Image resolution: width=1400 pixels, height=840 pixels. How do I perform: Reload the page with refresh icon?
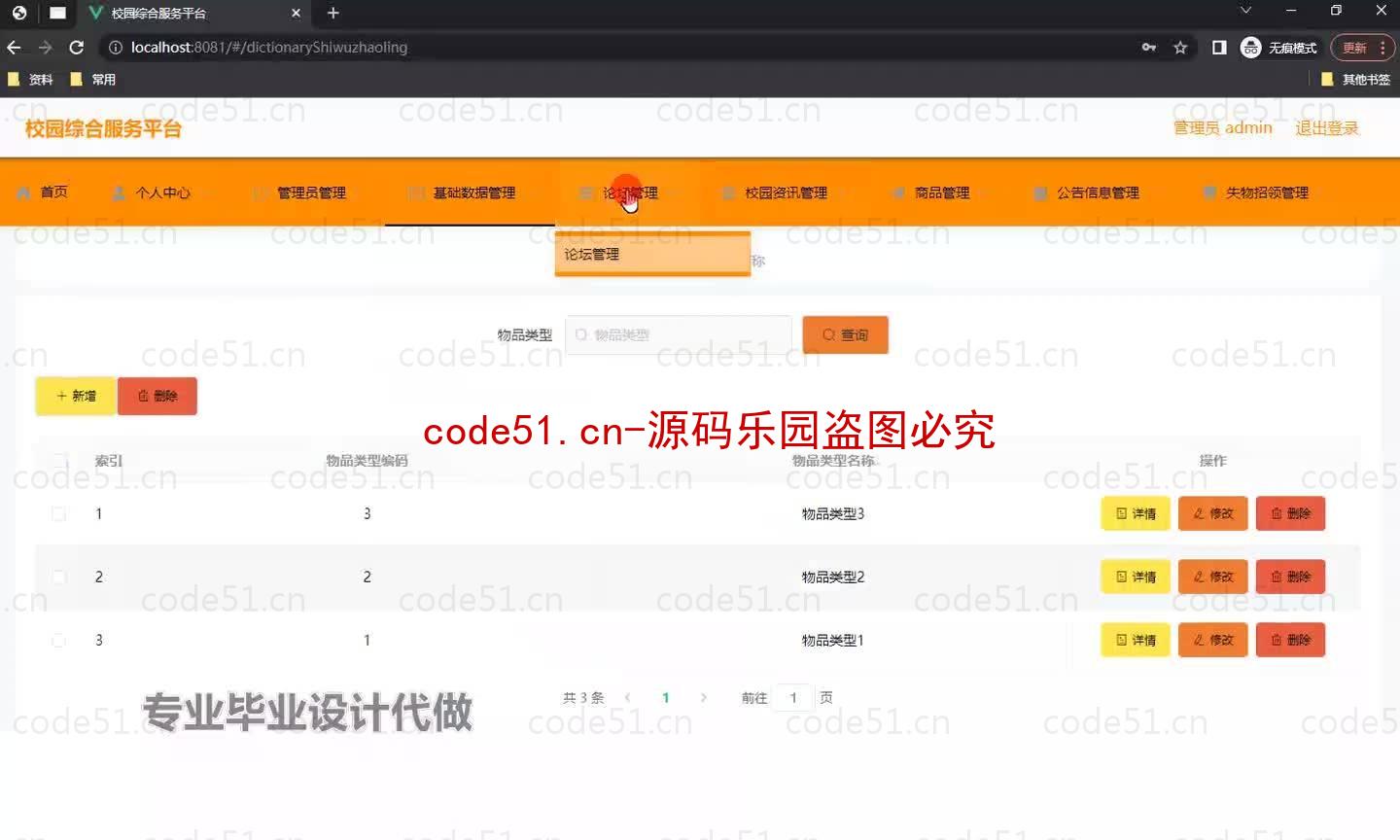point(77,47)
